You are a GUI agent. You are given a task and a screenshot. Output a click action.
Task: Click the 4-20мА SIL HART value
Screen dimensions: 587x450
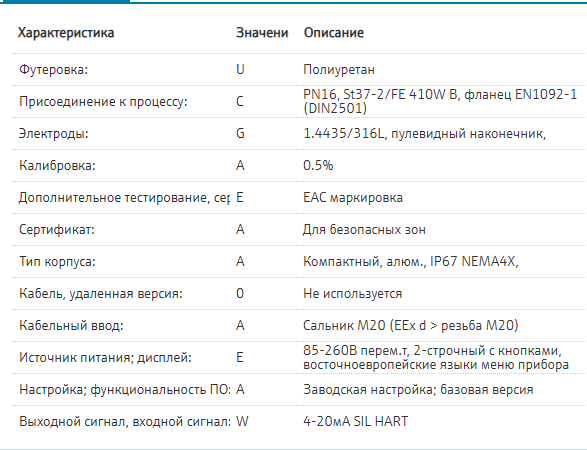356,422
